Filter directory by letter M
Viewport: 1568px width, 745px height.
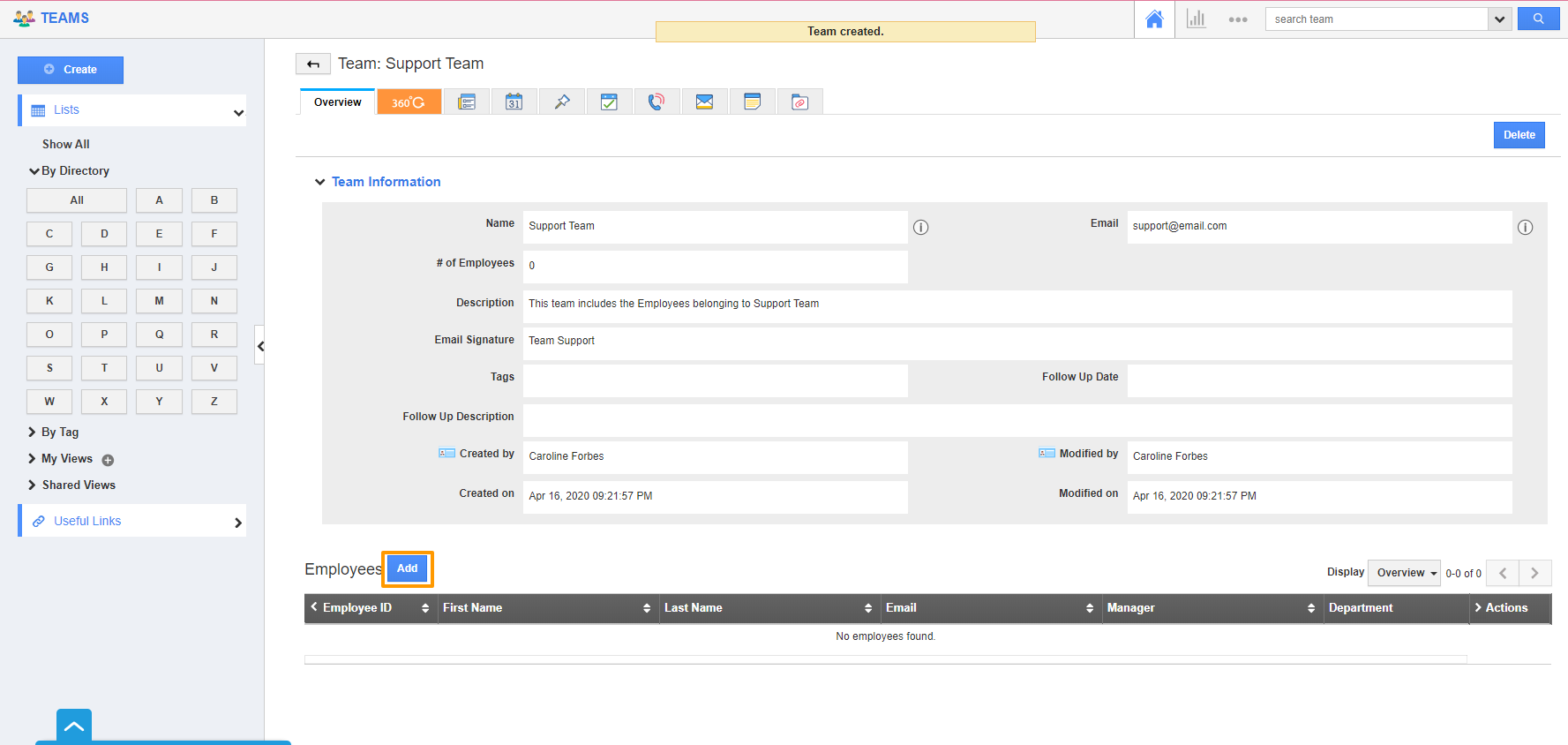click(159, 301)
